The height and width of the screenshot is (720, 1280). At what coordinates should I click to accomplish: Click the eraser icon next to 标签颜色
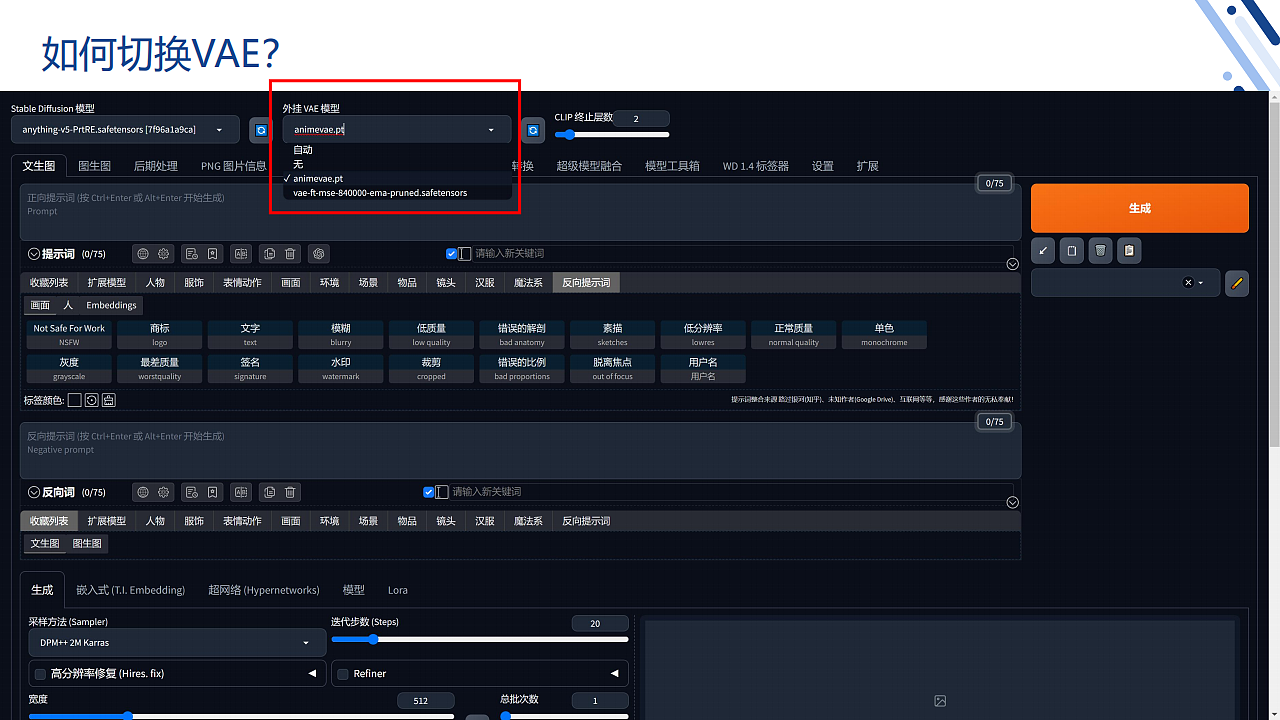pos(108,400)
